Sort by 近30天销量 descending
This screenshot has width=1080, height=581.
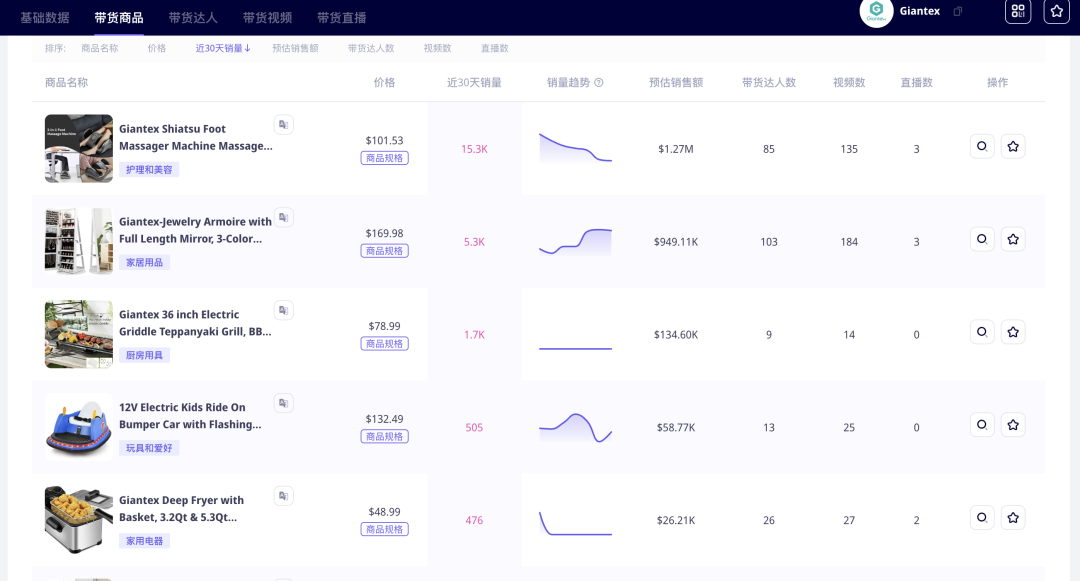coord(223,48)
